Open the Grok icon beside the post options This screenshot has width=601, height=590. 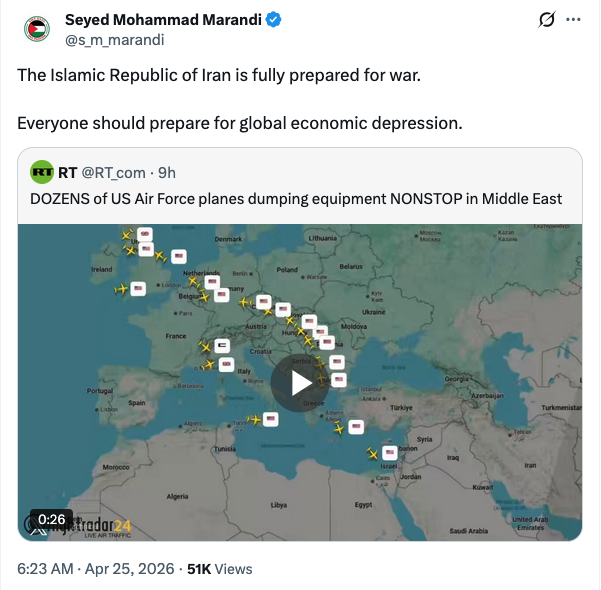point(546,20)
